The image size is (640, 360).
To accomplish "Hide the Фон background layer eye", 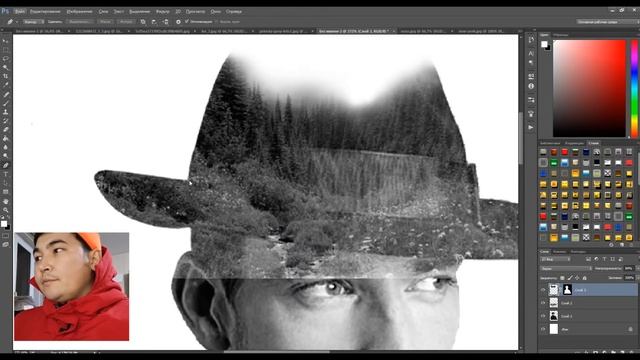I will pos(543,329).
